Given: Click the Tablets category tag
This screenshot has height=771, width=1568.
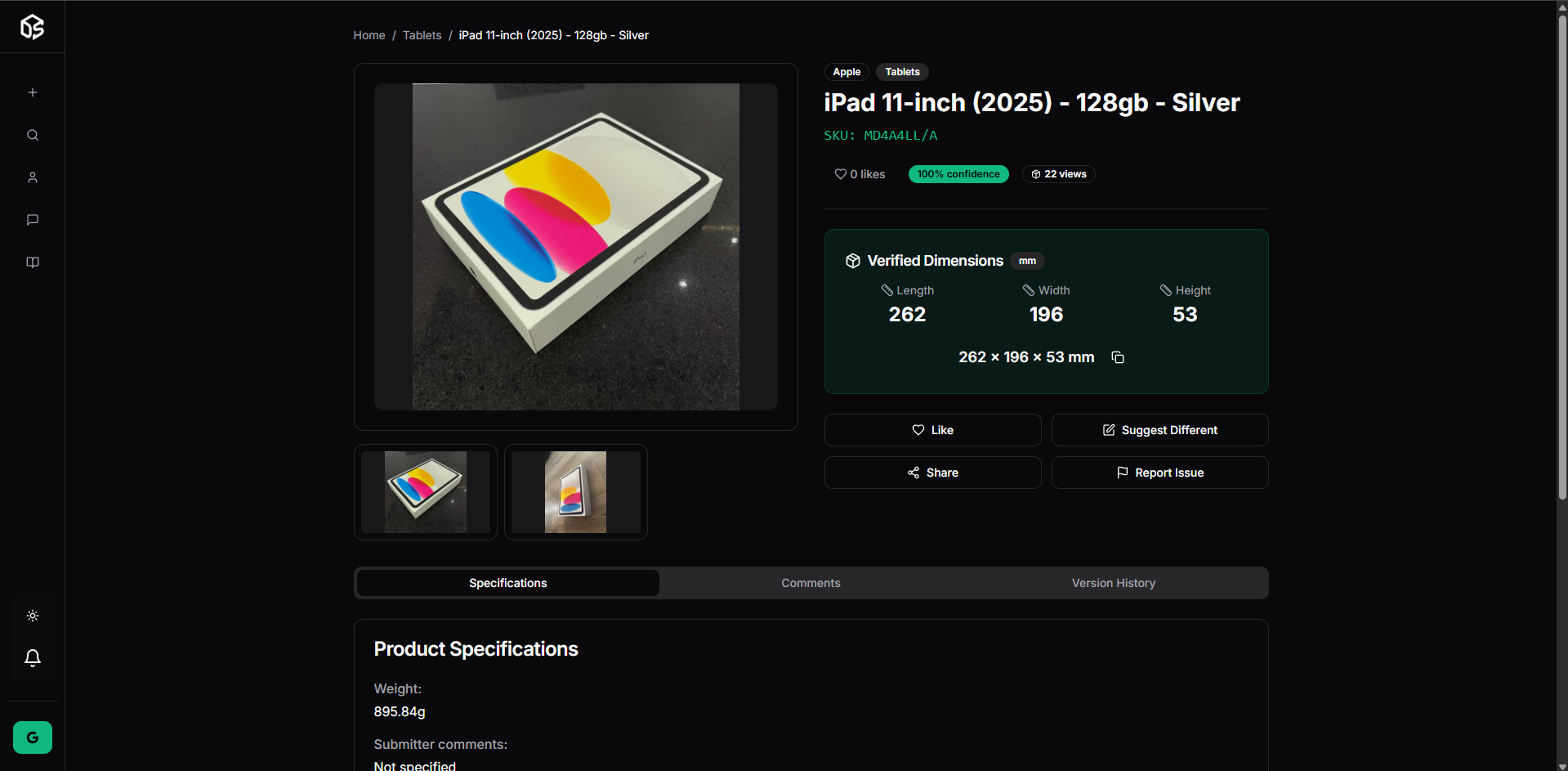Looking at the screenshot, I should 902,72.
